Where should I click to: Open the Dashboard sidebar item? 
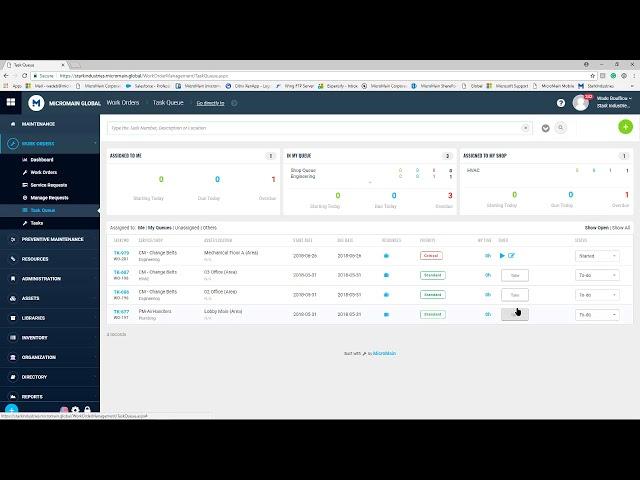[x=42, y=160]
